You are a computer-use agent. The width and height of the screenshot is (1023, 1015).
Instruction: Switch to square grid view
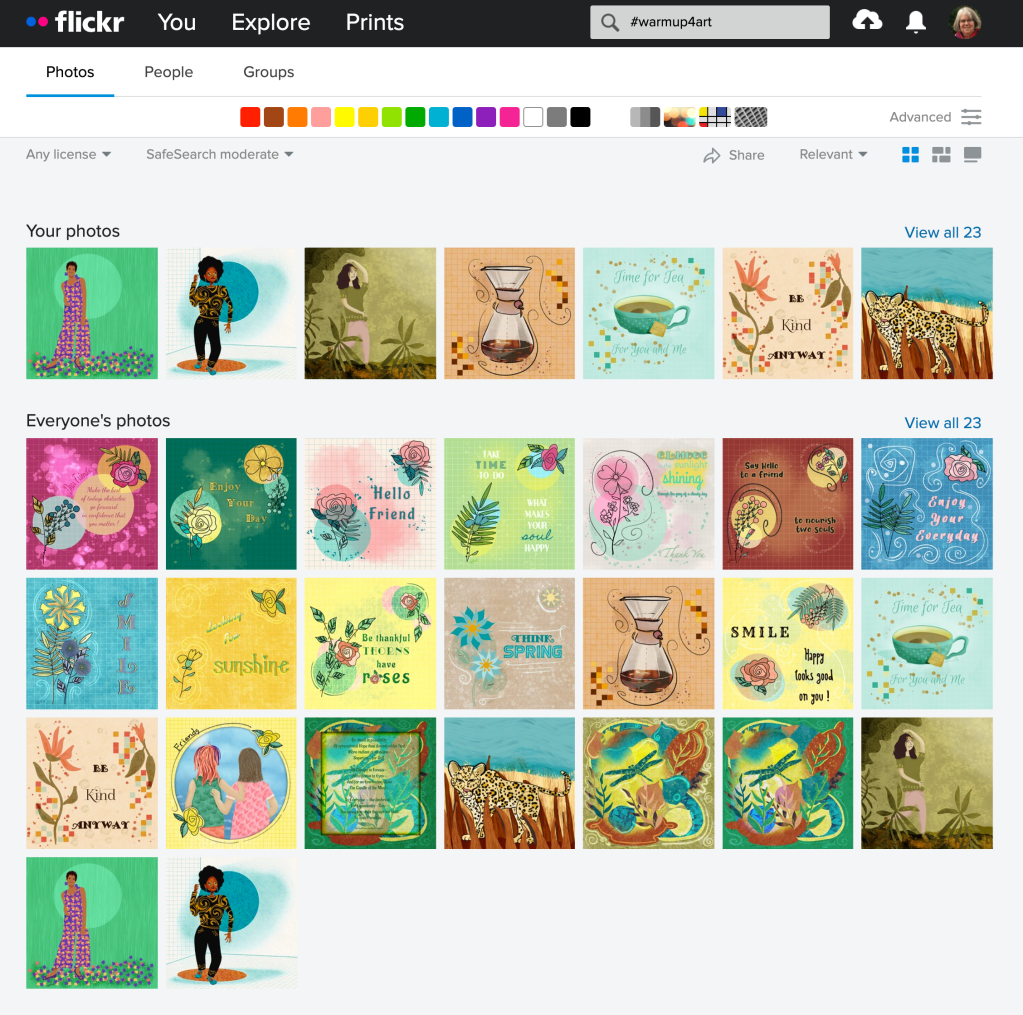tap(910, 155)
